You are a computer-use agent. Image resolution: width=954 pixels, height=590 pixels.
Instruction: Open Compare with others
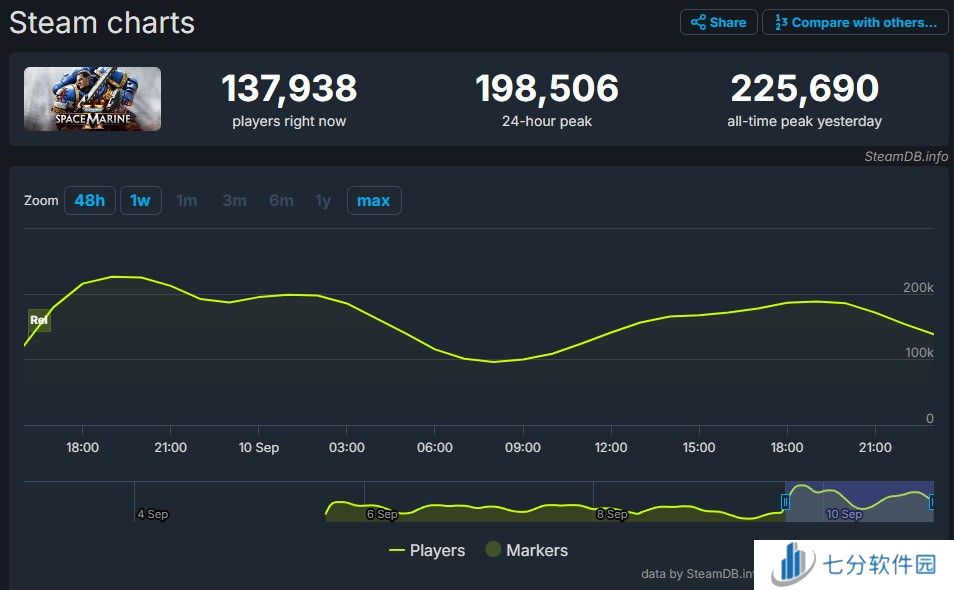click(855, 22)
